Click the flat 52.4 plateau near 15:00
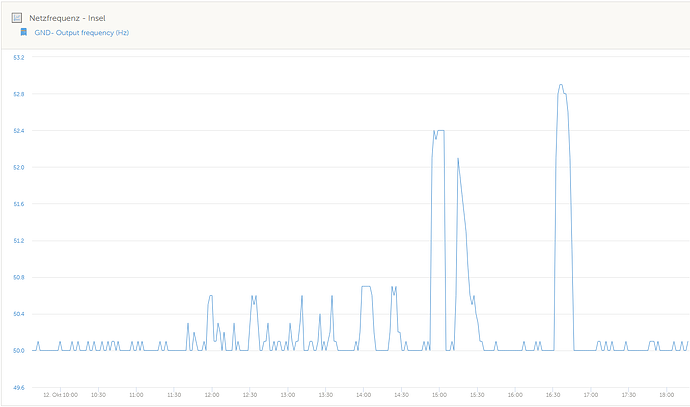The image size is (690, 407). click(x=440, y=131)
